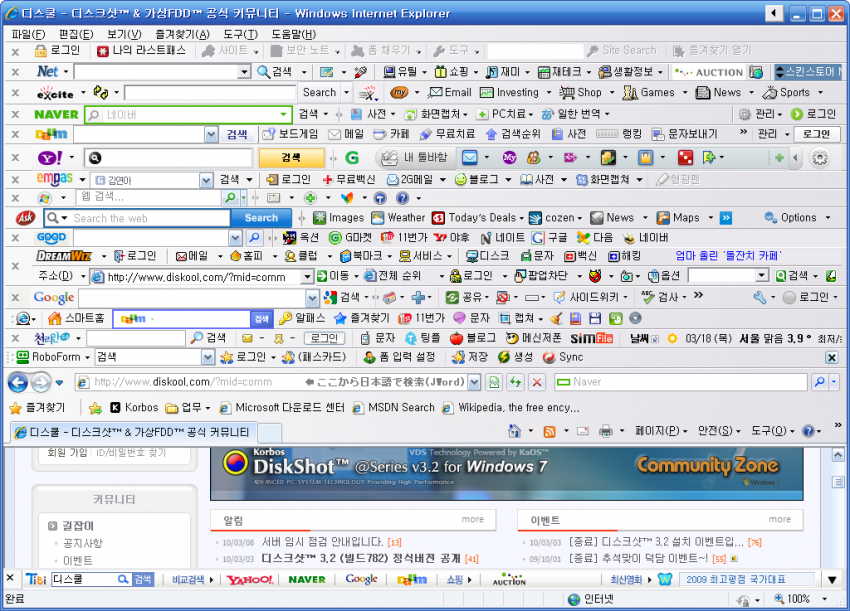Click the page scrollbar up arrow
This screenshot has width=850, height=611.
coord(838,455)
